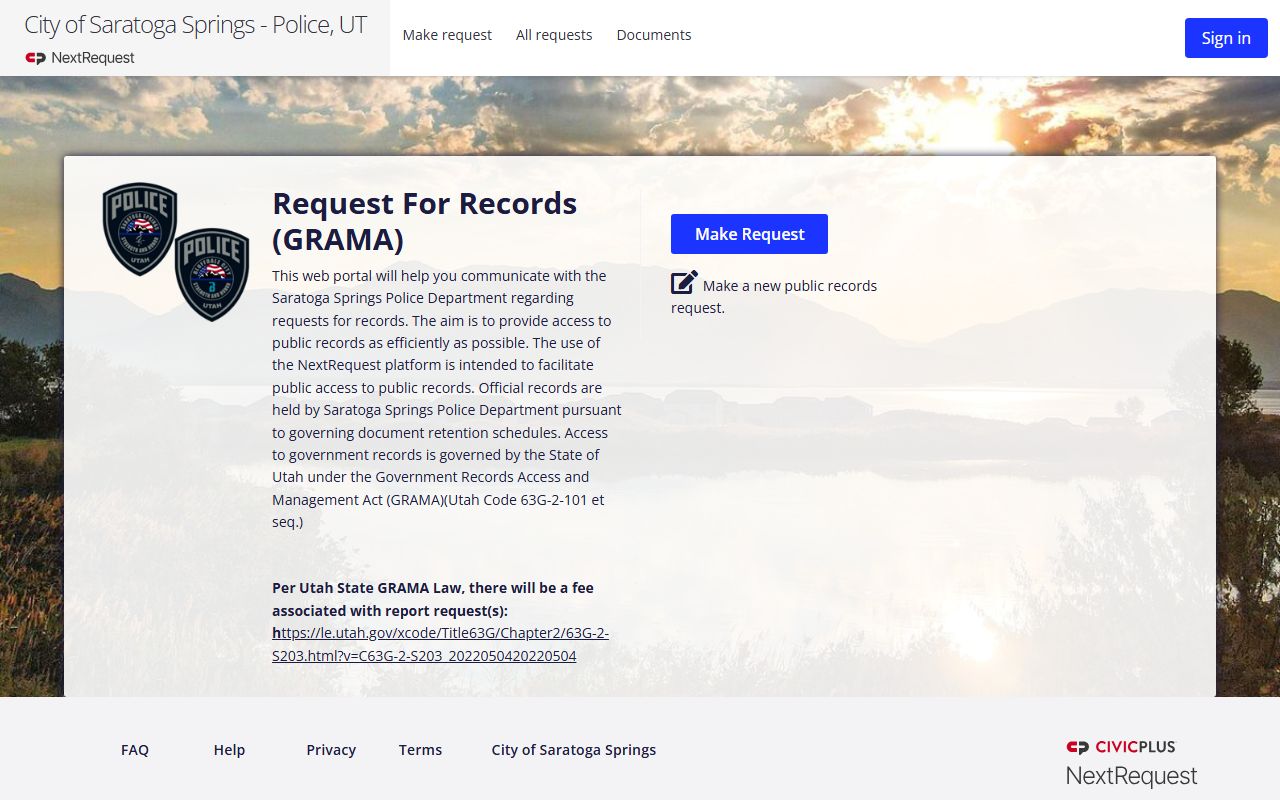
Task: Click the upper police badge image
Action: (140, 228)
